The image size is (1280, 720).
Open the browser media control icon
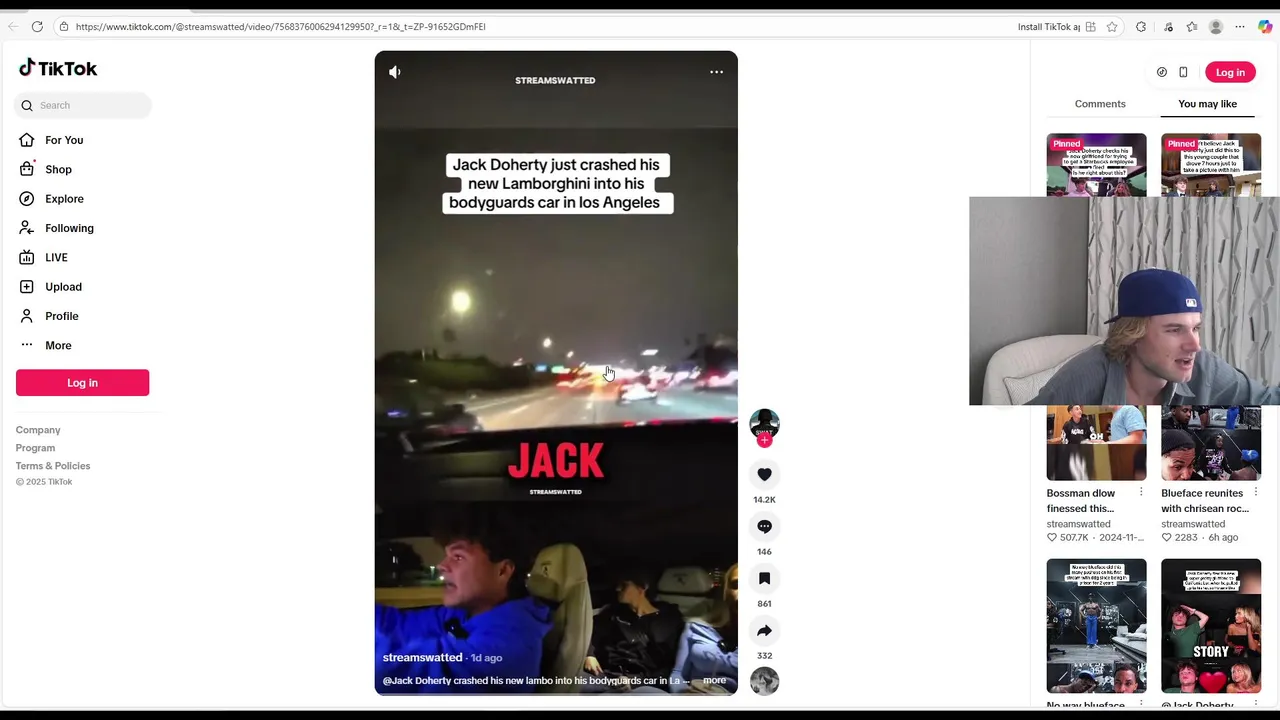click(x=1168, y=27)
